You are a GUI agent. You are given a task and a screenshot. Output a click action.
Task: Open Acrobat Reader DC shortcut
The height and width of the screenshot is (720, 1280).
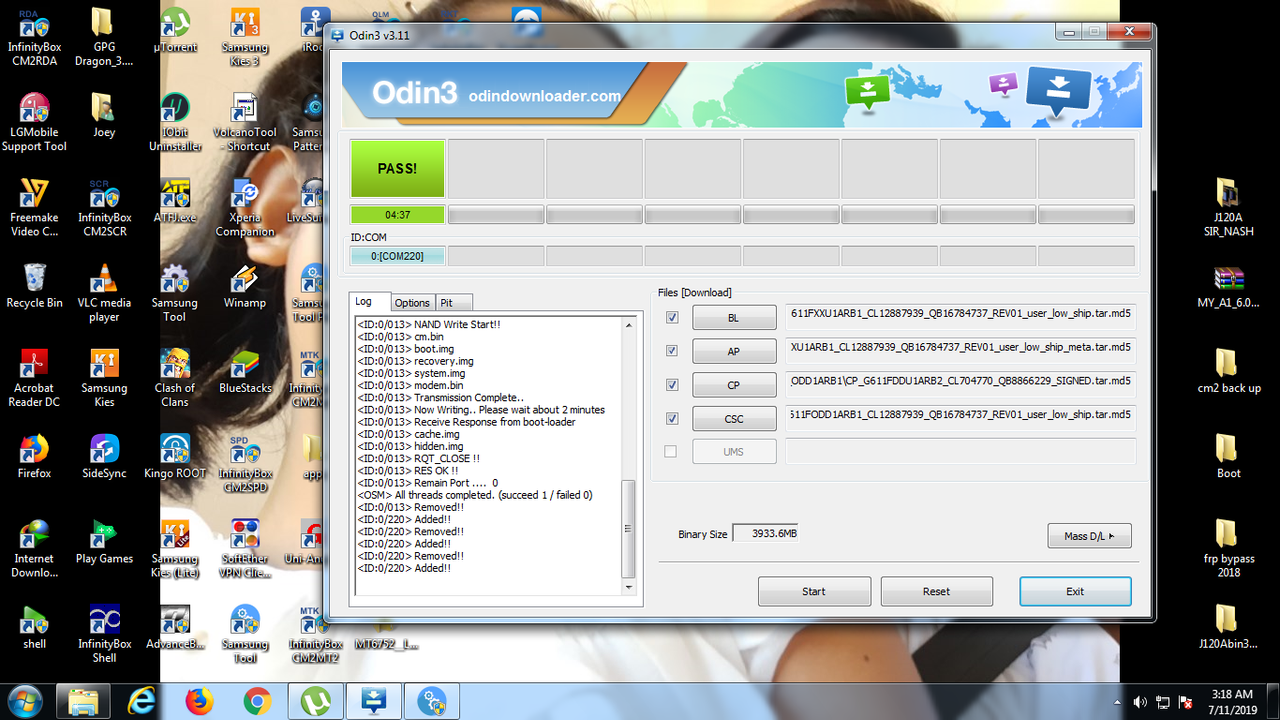pos(34,378)
